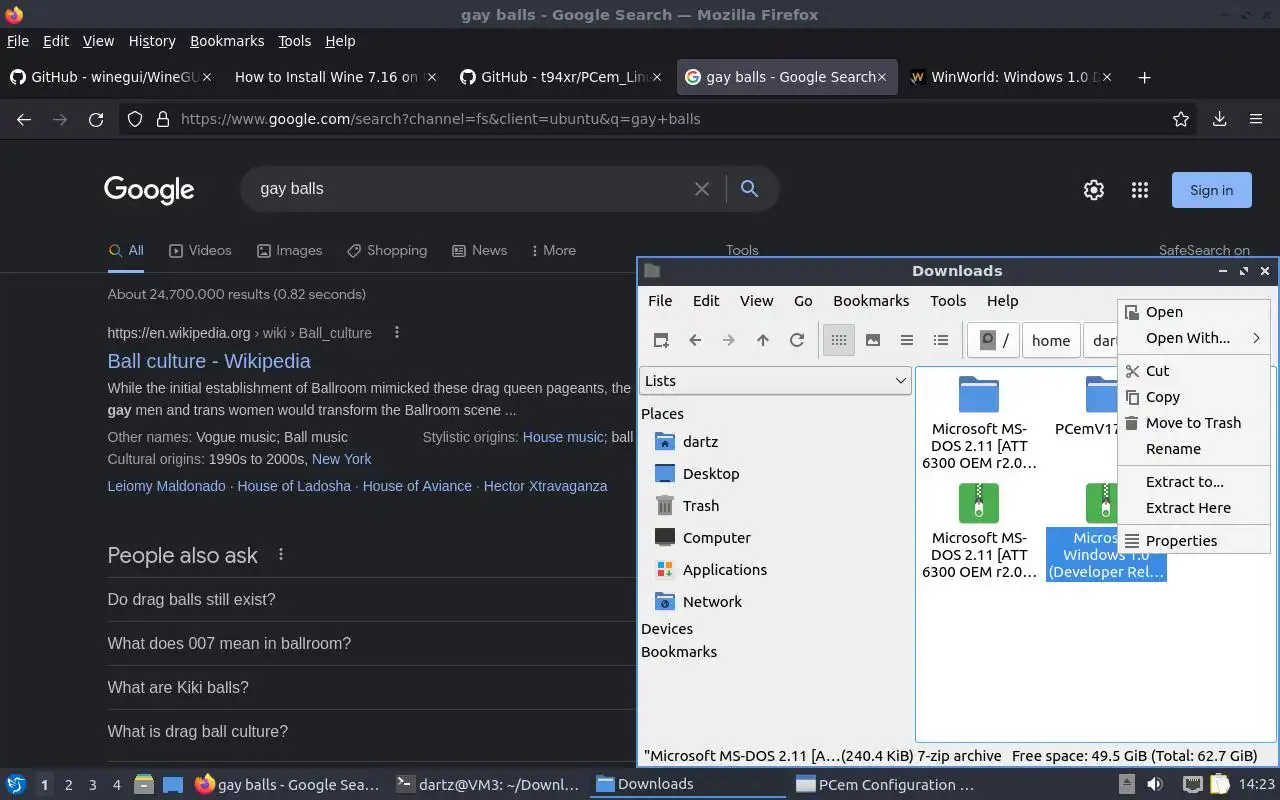Screen dimensions: 1280x800
Task: Click the home path segment button
Action: [x=1051, y=340]
